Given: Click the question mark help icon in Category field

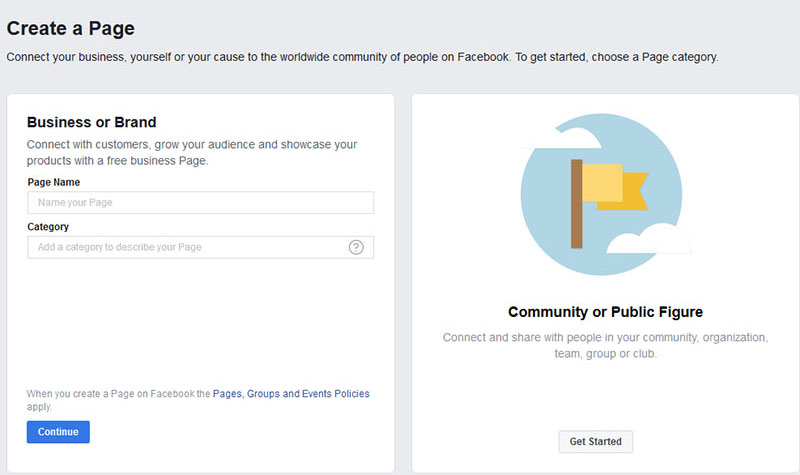Looking at the screenshot, I should (x=356, y=247).
